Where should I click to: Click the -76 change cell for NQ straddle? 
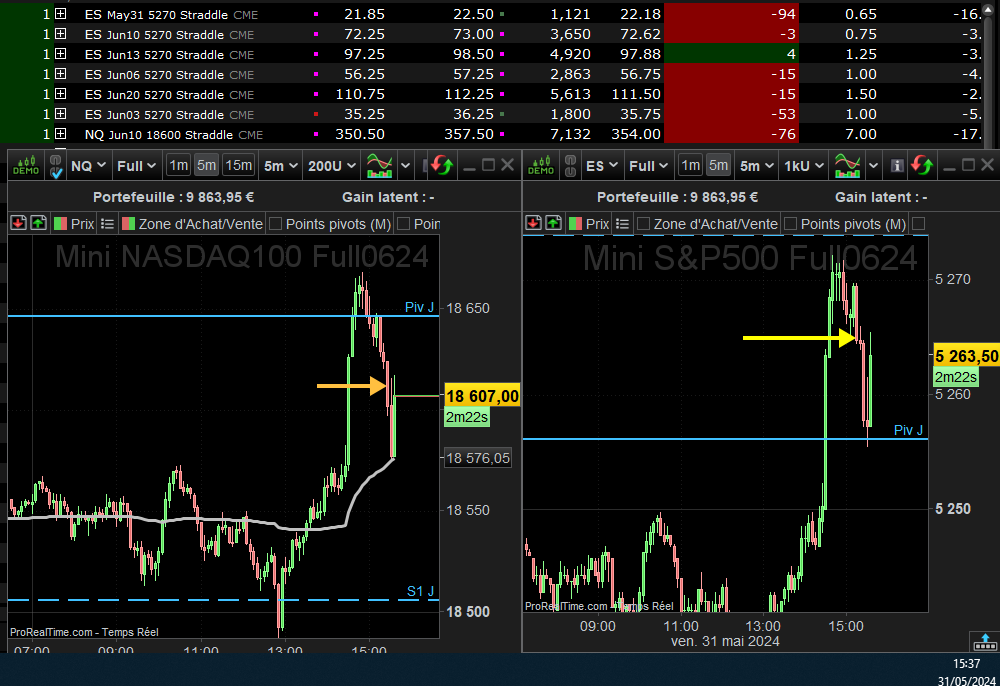point(731,134)
